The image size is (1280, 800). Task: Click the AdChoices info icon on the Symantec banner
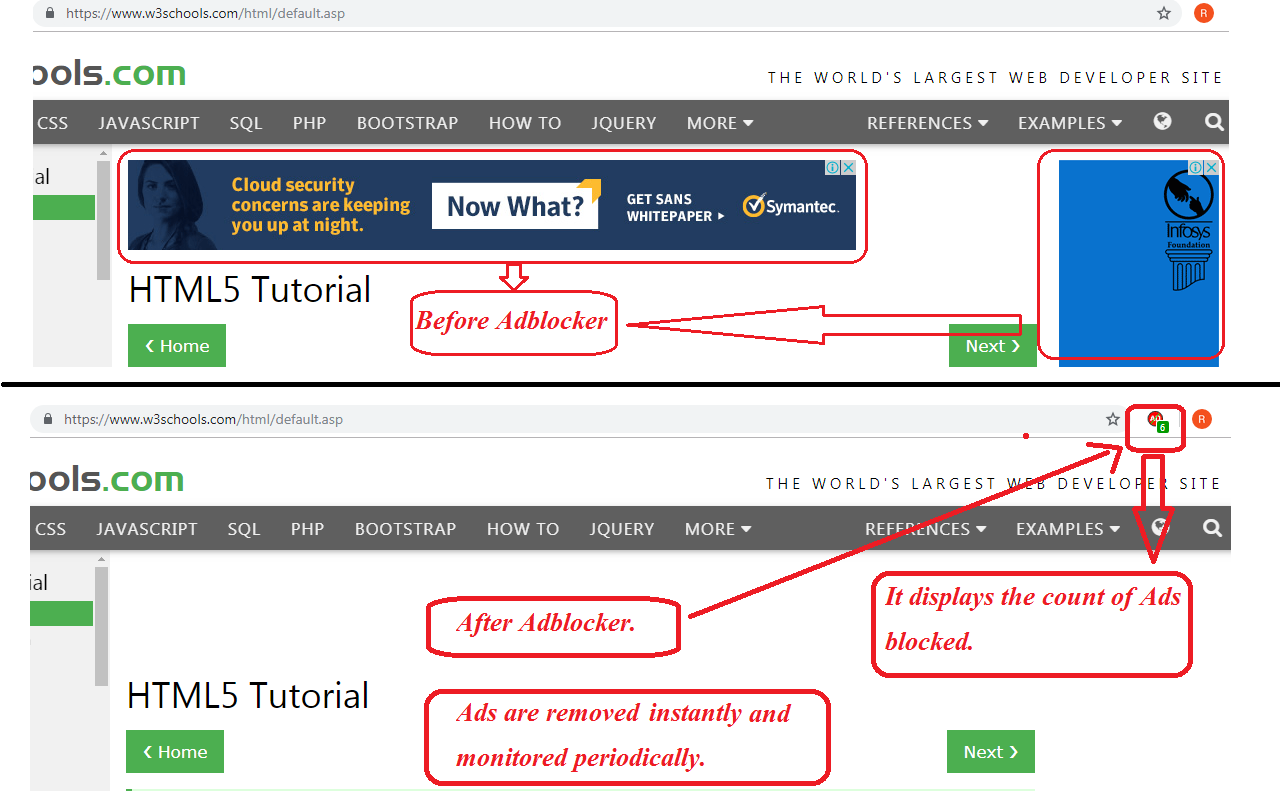833,168
